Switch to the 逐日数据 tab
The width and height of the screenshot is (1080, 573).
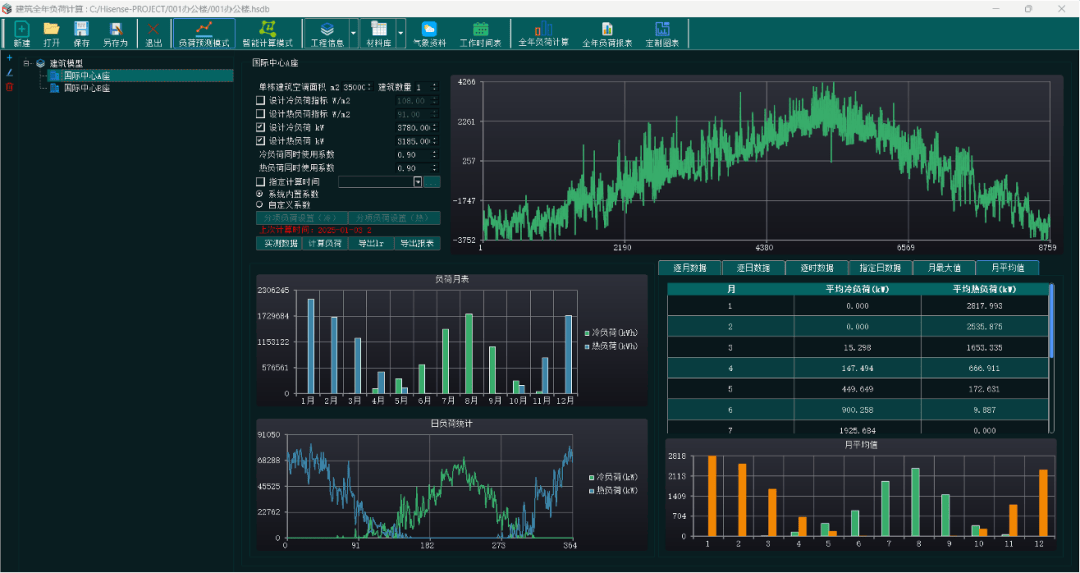pyautogui.click(x=752, y=268)
